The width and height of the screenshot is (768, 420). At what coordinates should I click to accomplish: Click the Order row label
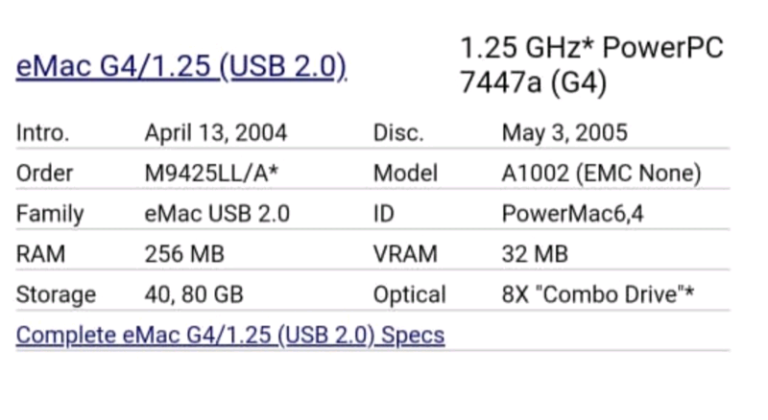point(45,173)
